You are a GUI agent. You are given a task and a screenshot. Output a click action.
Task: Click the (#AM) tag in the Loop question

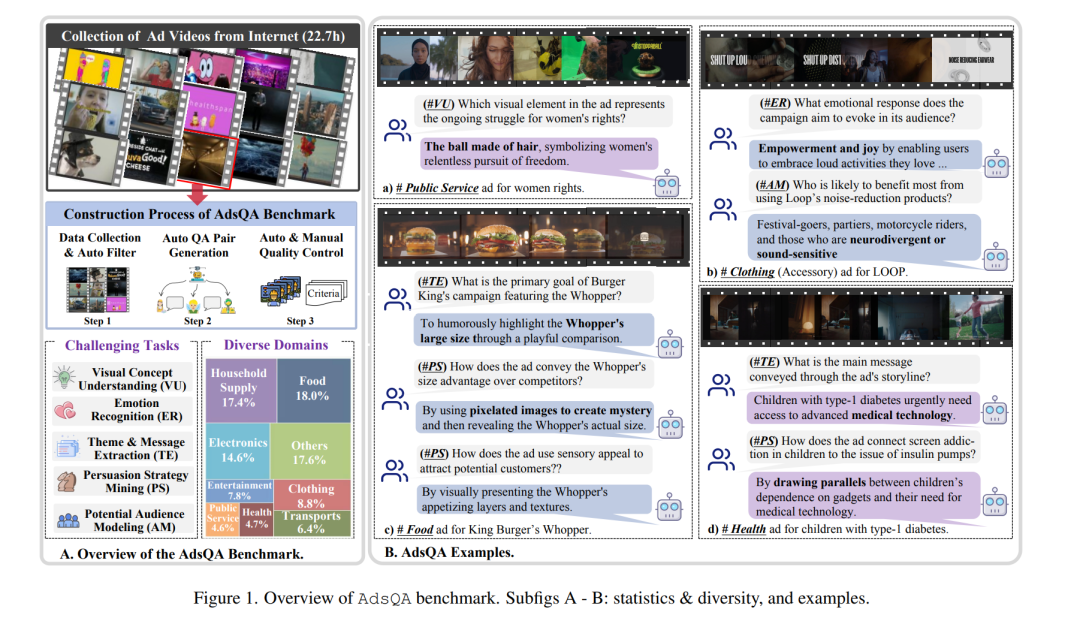coord(772,185)
